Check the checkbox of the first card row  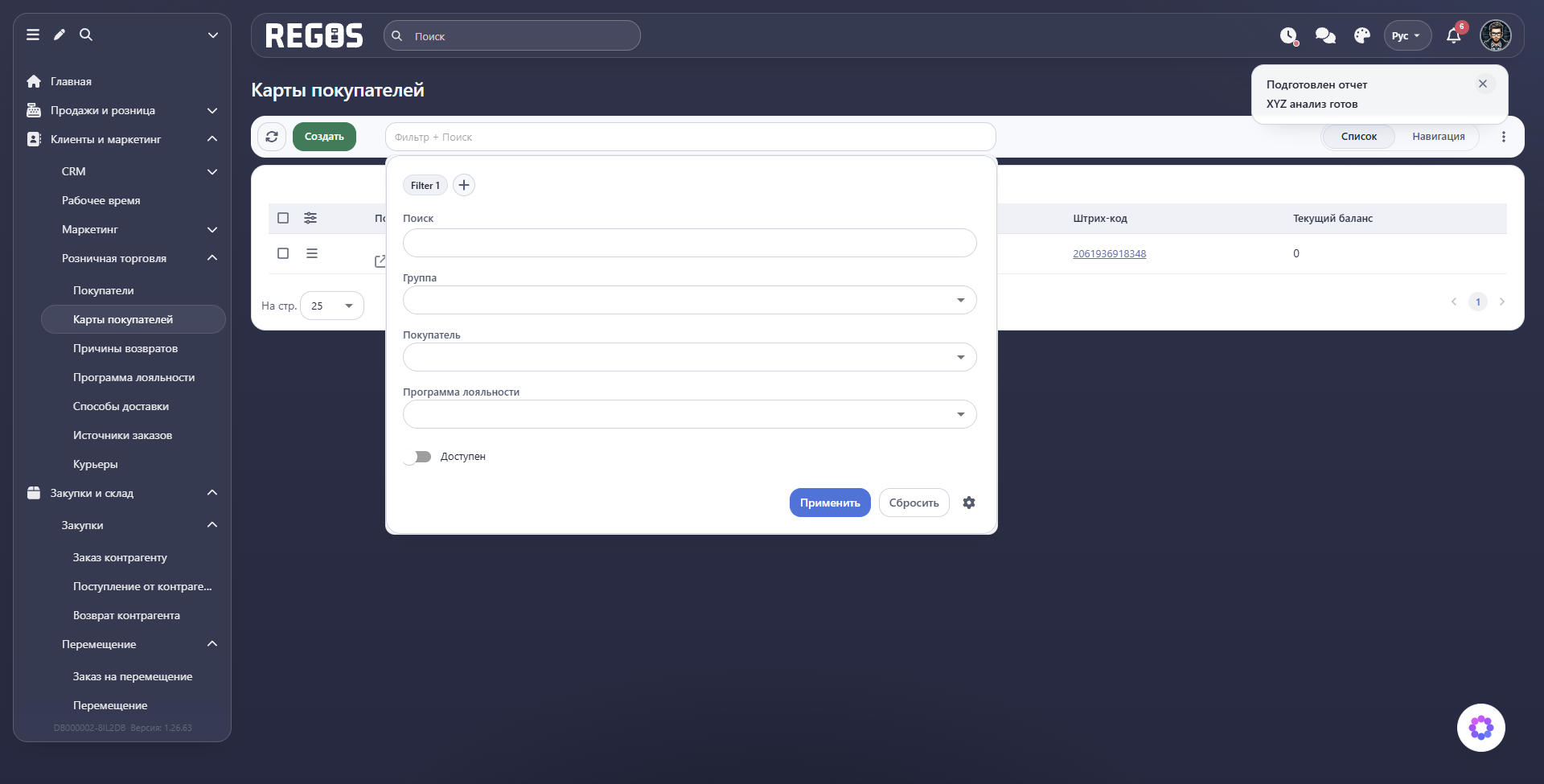283,253
